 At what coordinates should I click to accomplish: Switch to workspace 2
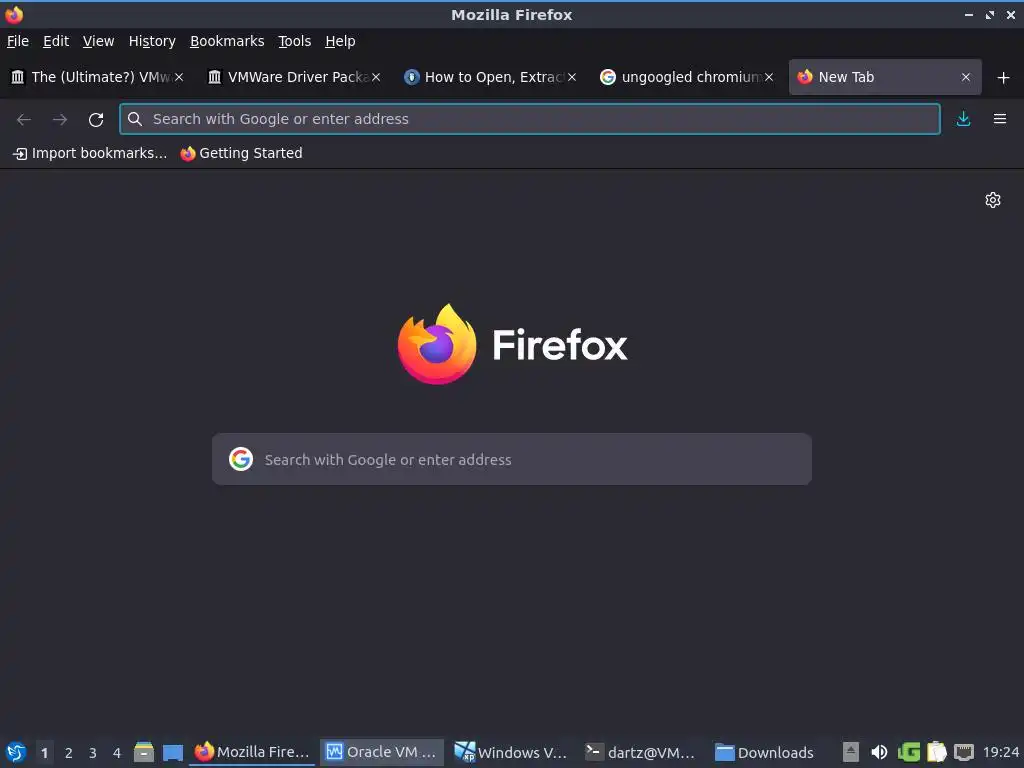[69, 752]
